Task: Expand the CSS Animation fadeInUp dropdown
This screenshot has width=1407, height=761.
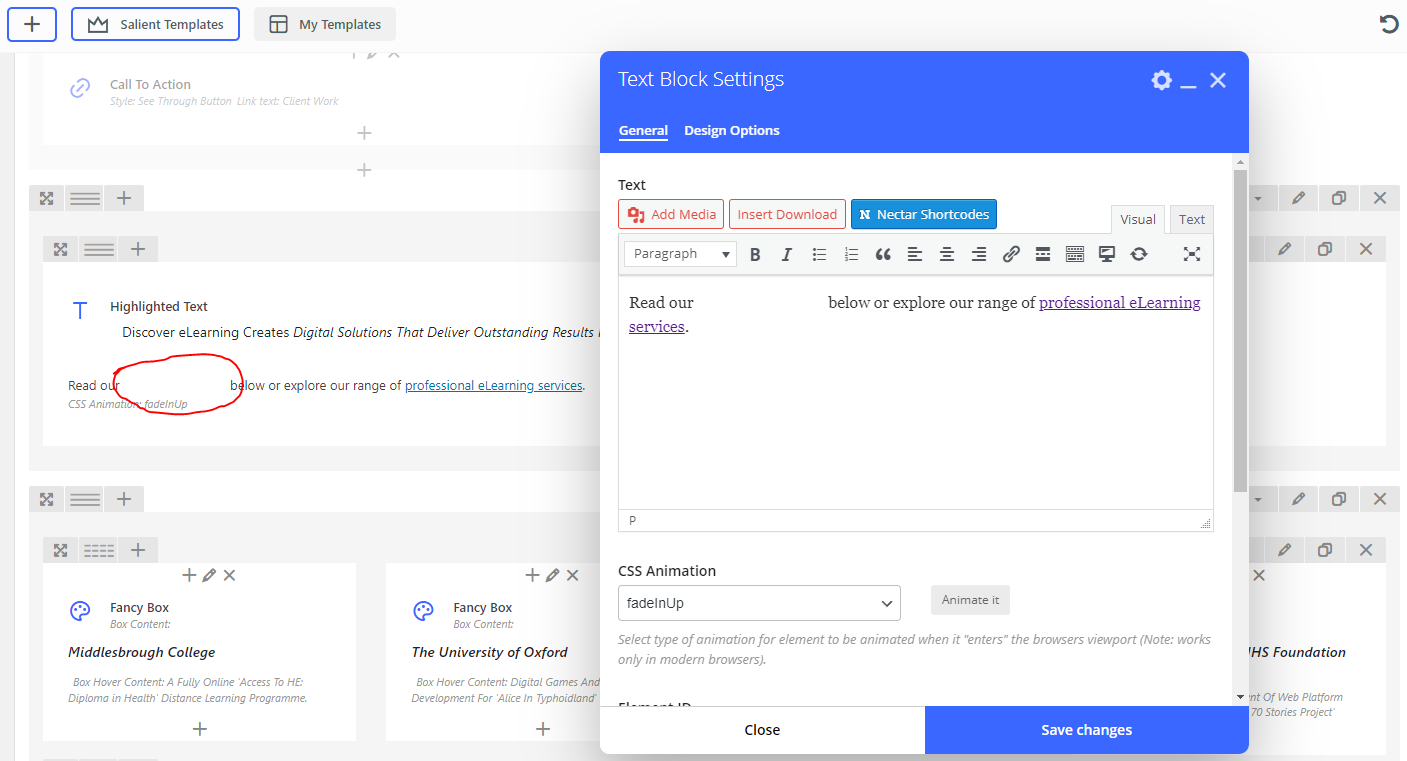Action: click(x=759, y=603)
